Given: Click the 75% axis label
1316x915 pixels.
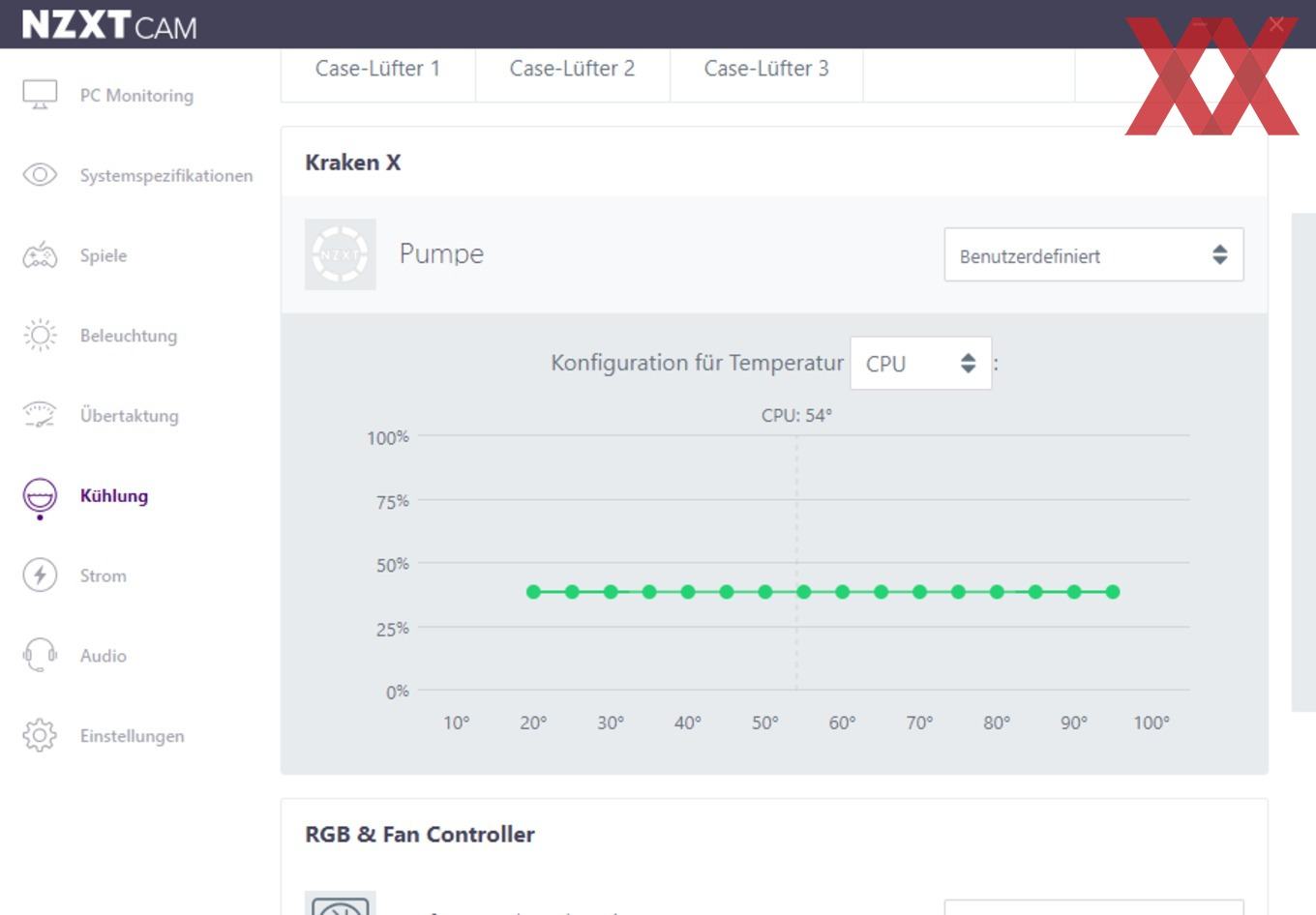Looking at the screenshot, I should pyautogui.click(x=392, y=502).
